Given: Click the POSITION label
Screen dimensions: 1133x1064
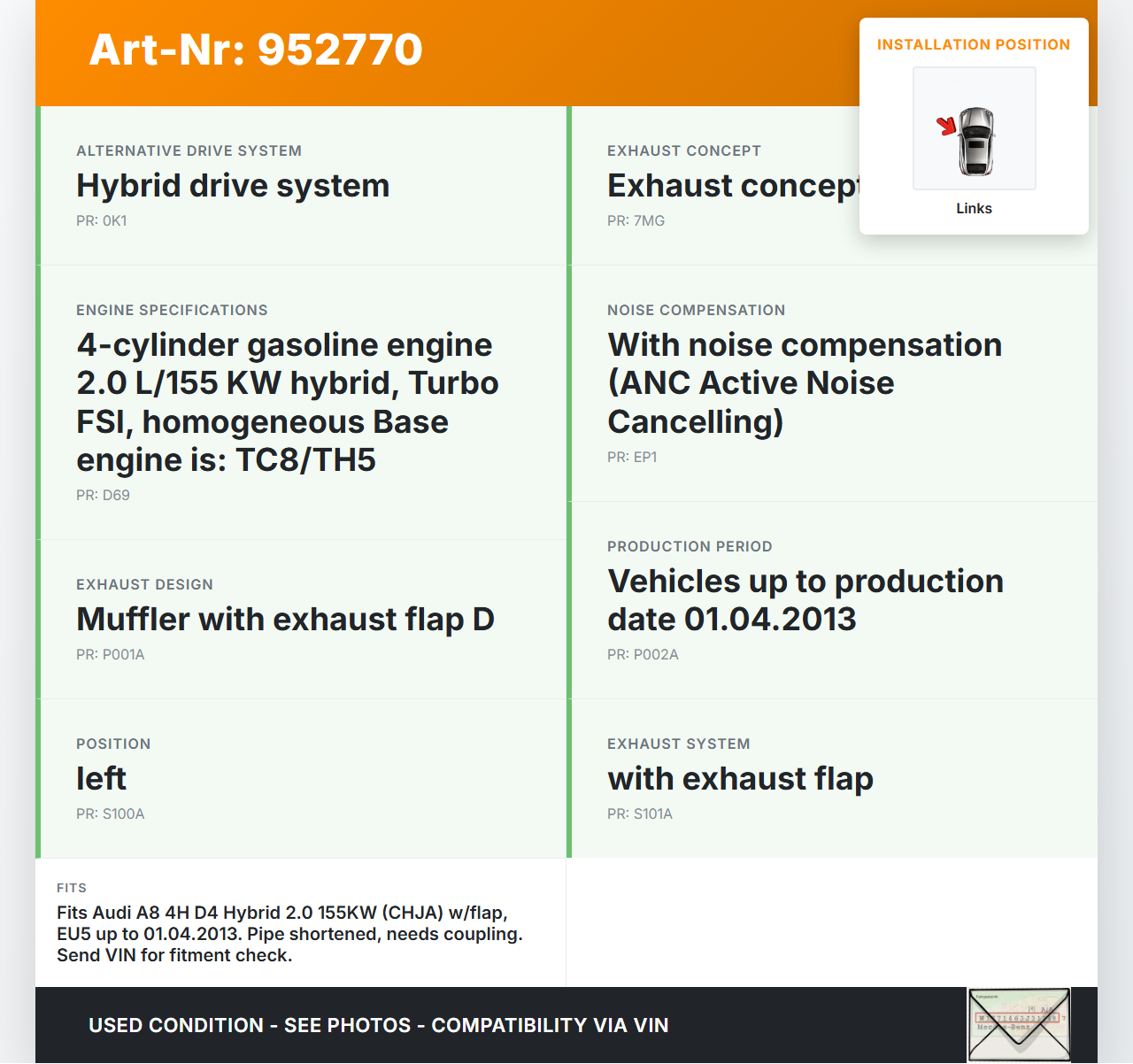Looking at the screenshot, I should click(x=113, y=744).
